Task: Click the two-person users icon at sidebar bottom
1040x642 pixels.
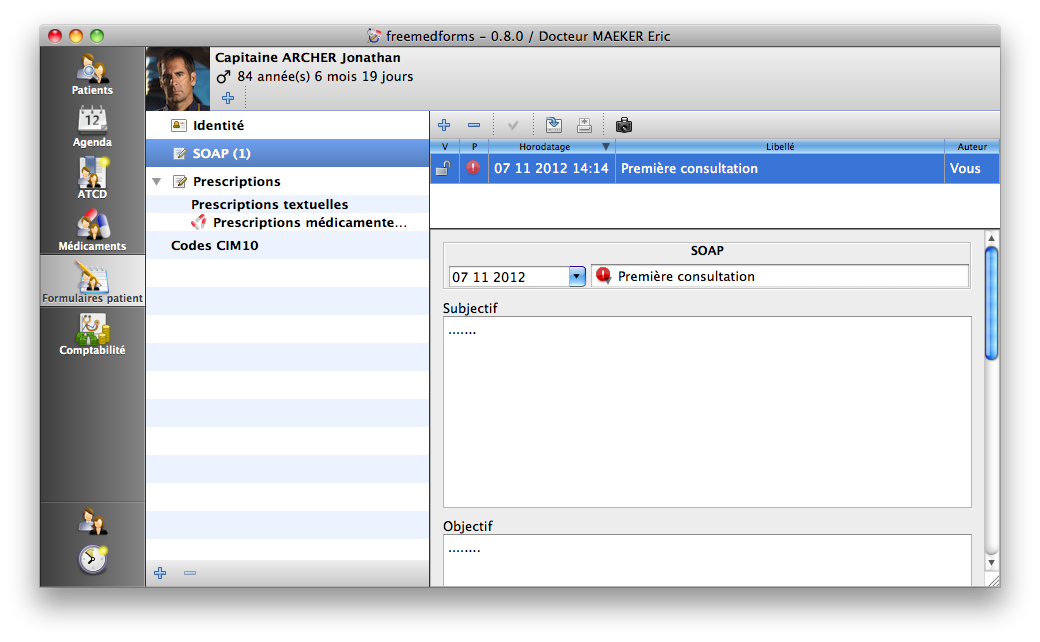Action: [93, 522]
